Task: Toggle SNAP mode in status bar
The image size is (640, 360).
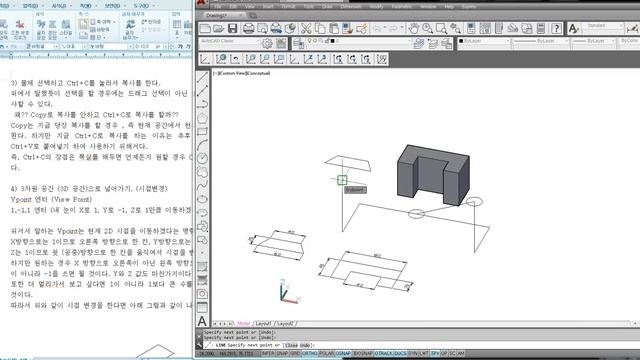Action: 282,353
